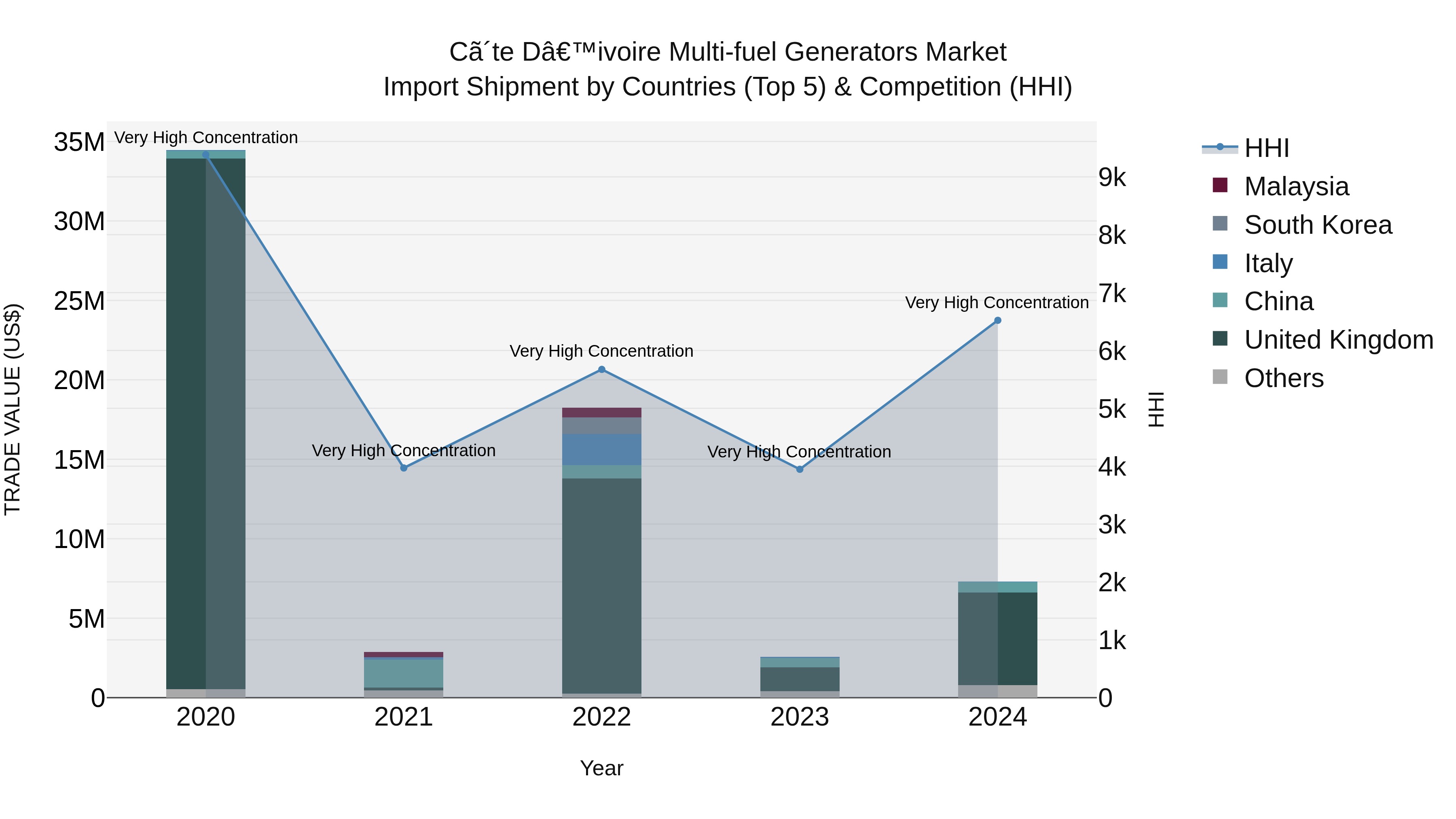Screen dimensions: 1456x819
Task: Click the United Kingdom segment in 2023 bar
Action: tap(800, 679)
